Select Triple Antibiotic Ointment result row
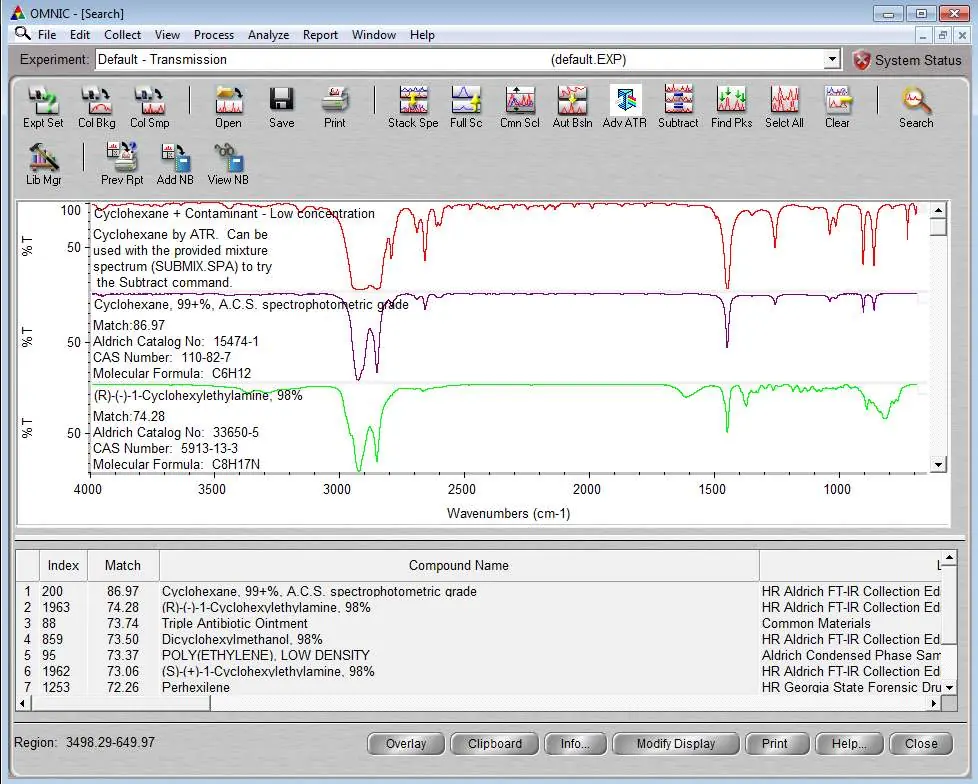The image size is (978, 784). pyautogui.click(x=478, y=624)
